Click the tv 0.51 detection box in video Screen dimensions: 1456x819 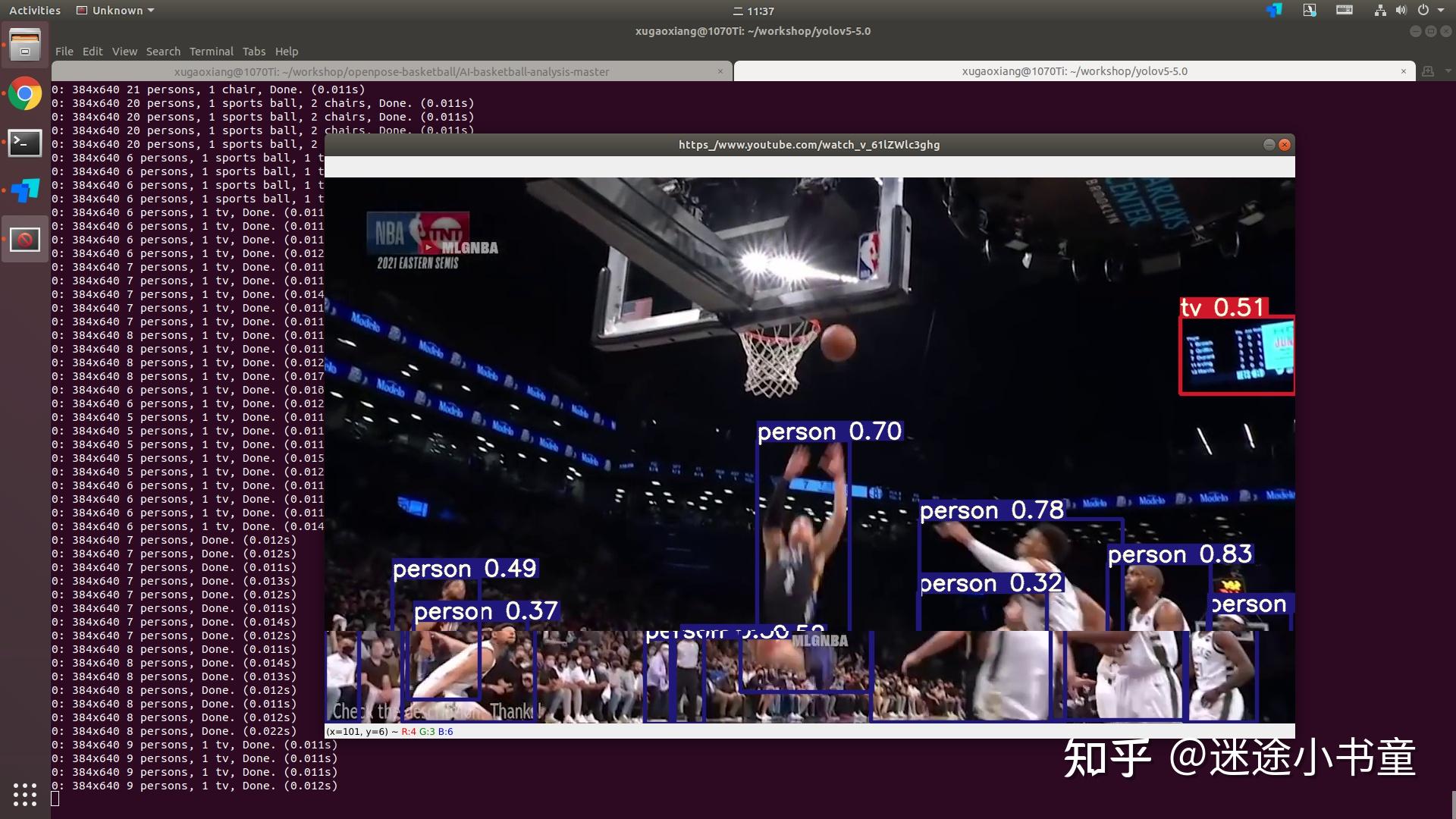[1236, 355]
